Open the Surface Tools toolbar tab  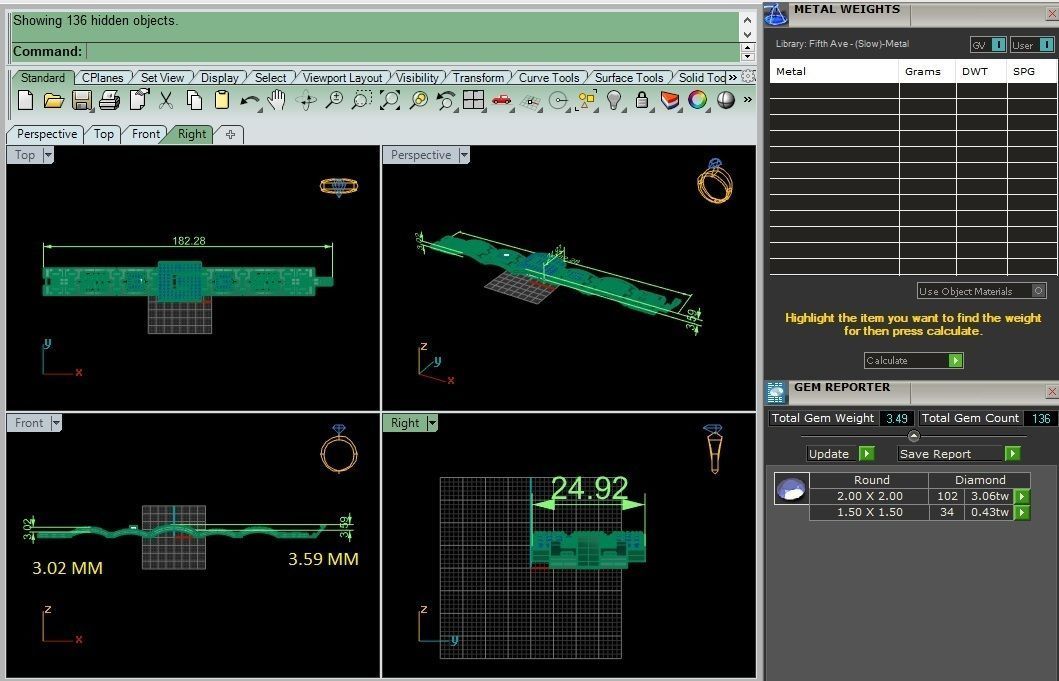pyautogui.click(x=629, y=78)
